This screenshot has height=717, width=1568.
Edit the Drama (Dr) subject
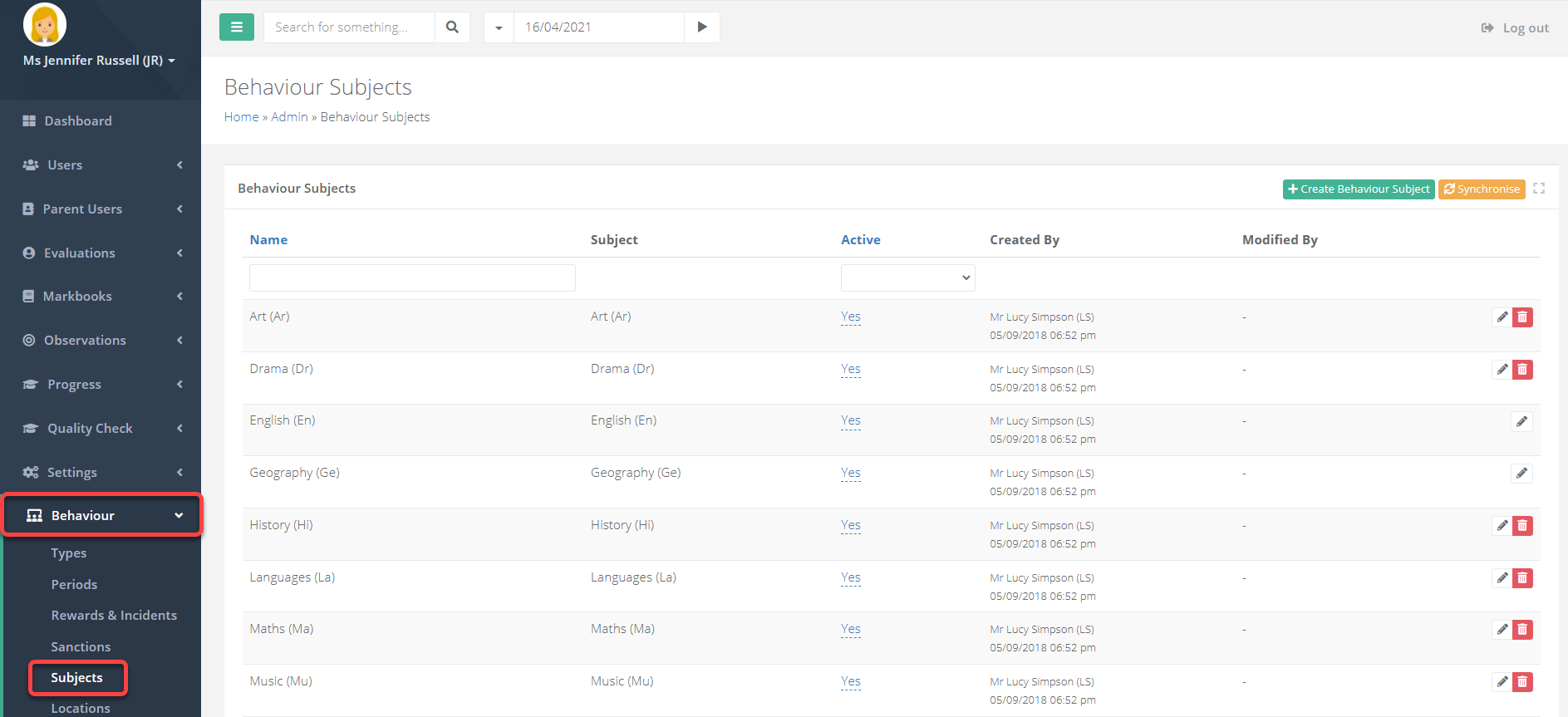point(1502,370)
